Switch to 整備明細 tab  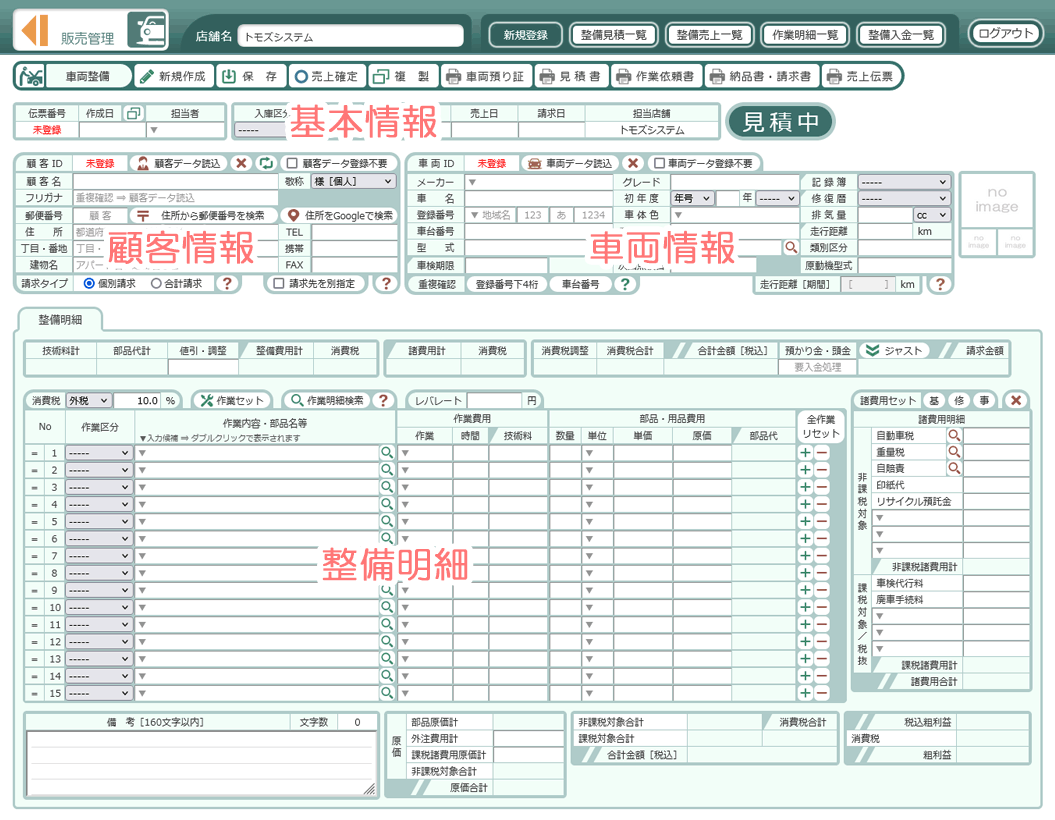click(x=61, y=320)
